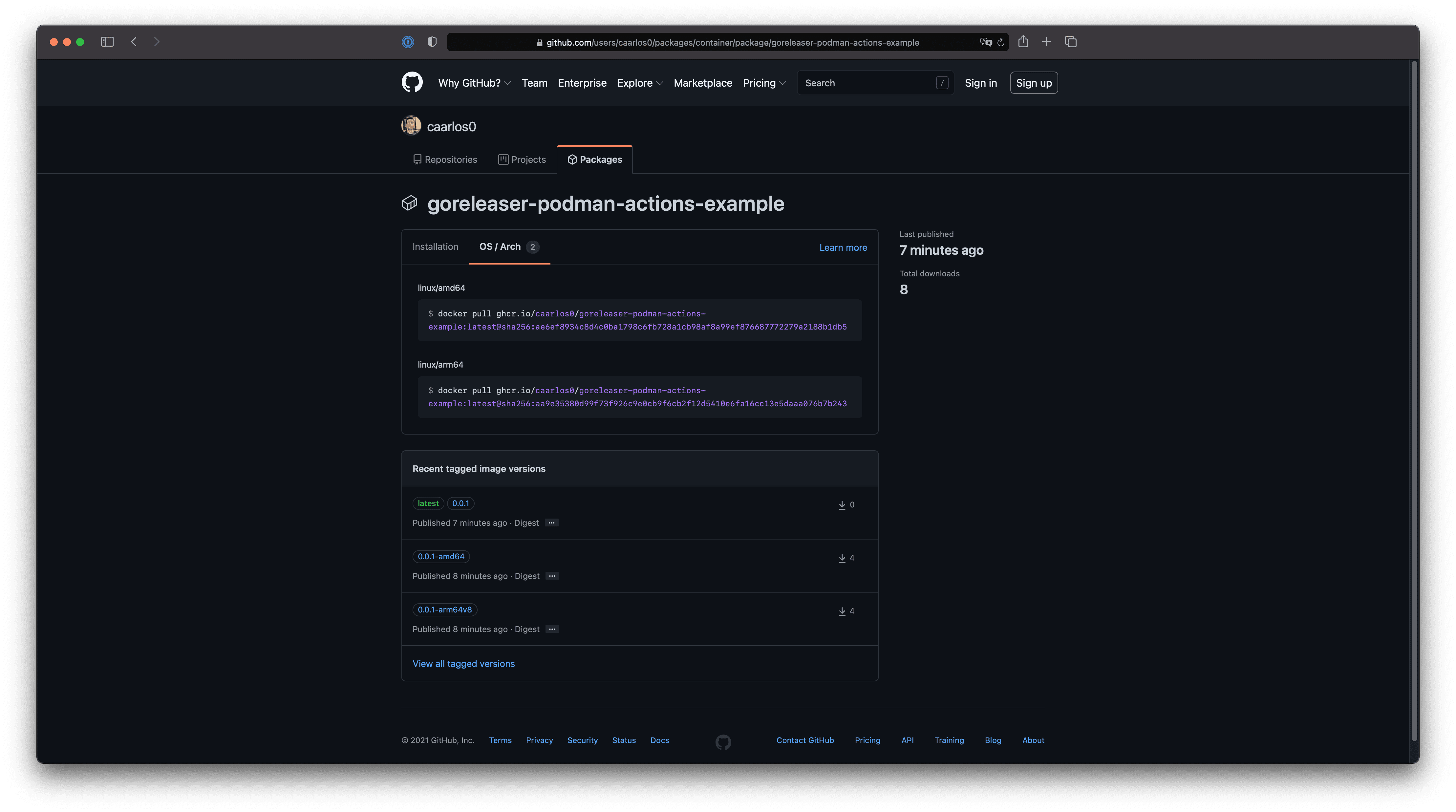Image resolution: width=1456 pixels, height=812 pixels.
Task: Expand the Explore dropdown
Action: click(639, 82)
